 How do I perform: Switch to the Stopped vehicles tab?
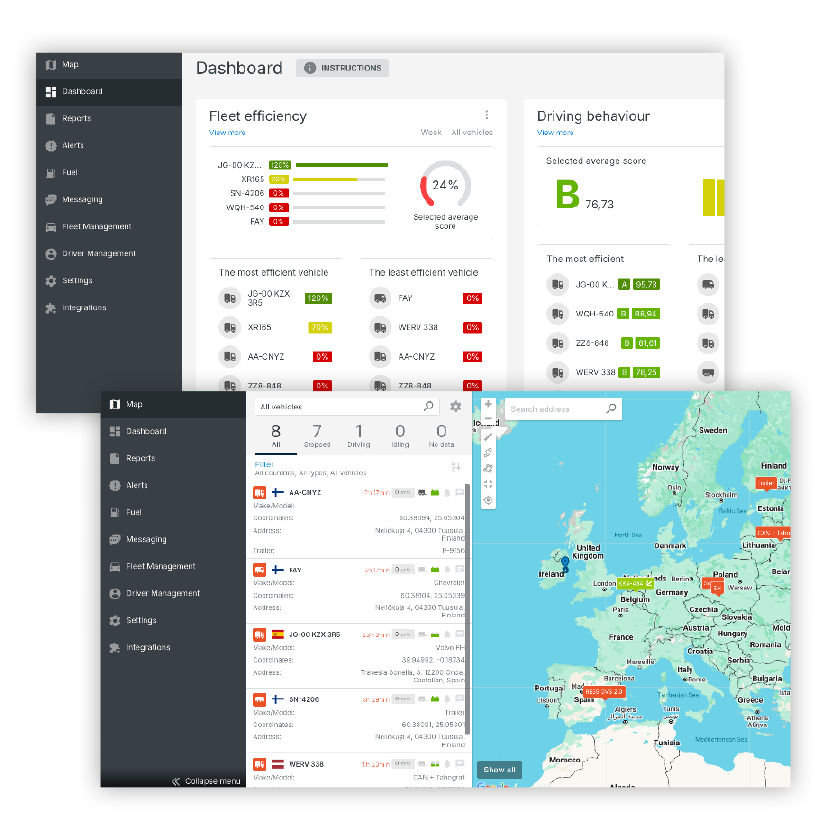point(317,436)
